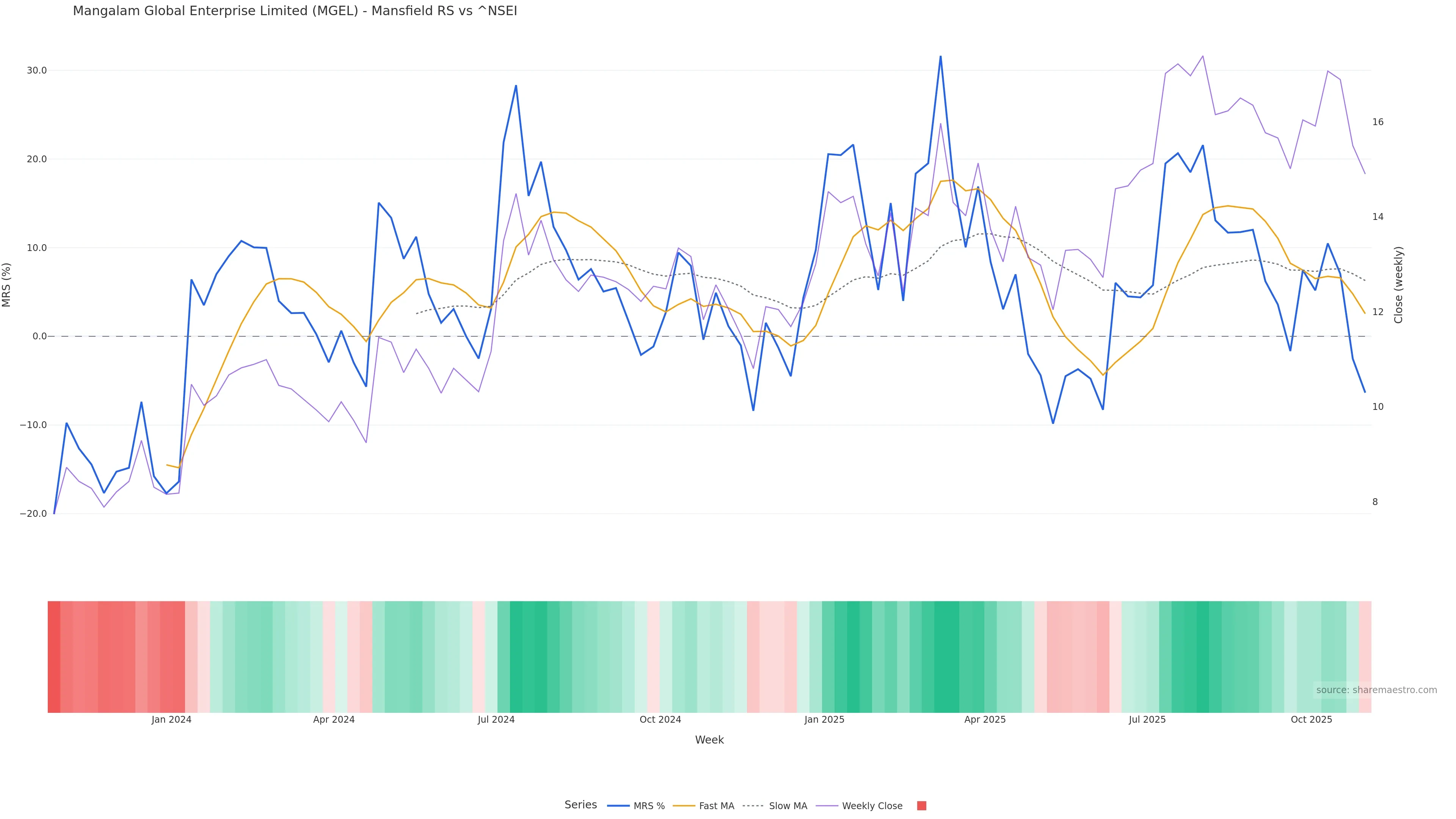This screenshot has height=819, width=1456.
Task: Click the purple Weekly Close legend line icon
Action: tap(827, 806)
